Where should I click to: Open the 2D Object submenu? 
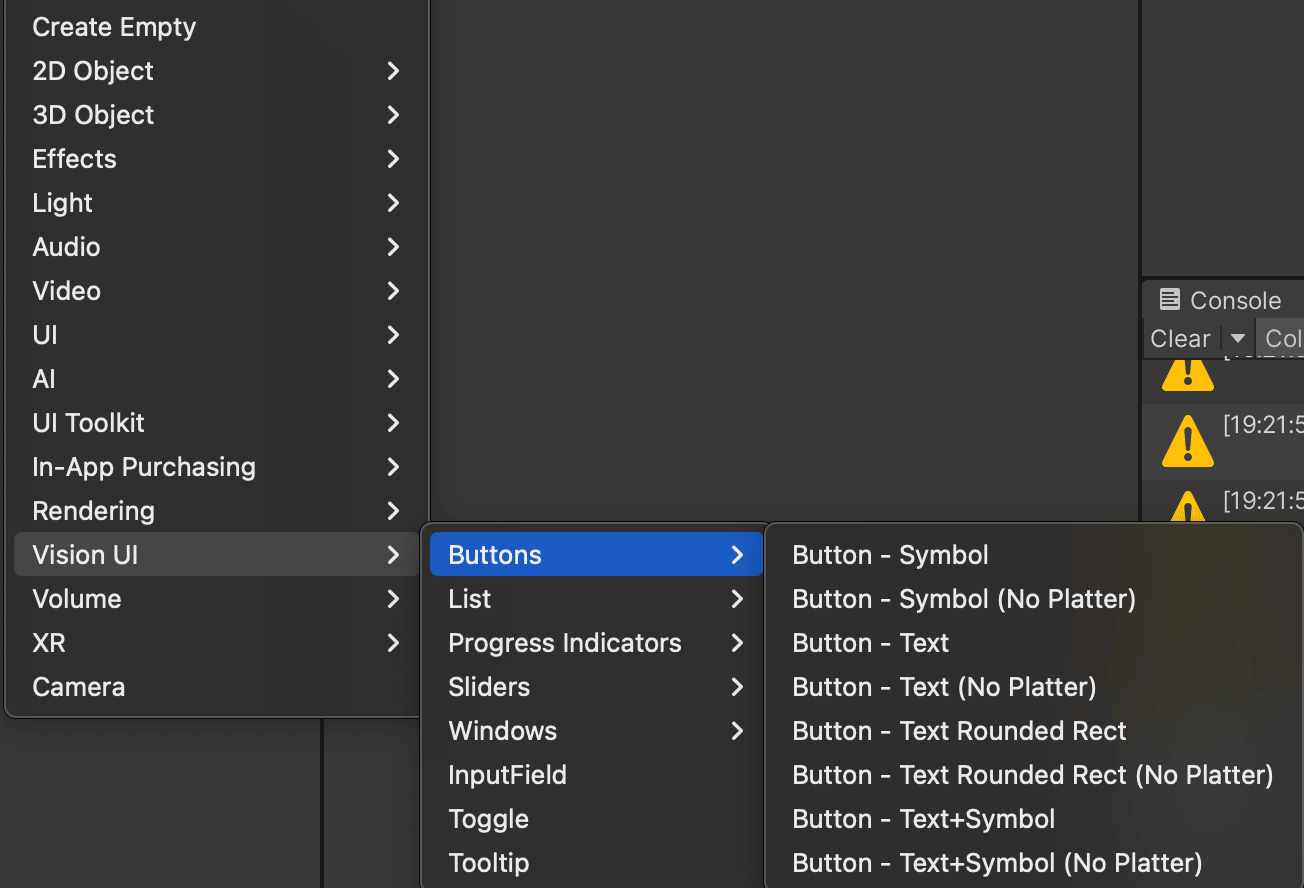tap(216, 71)
